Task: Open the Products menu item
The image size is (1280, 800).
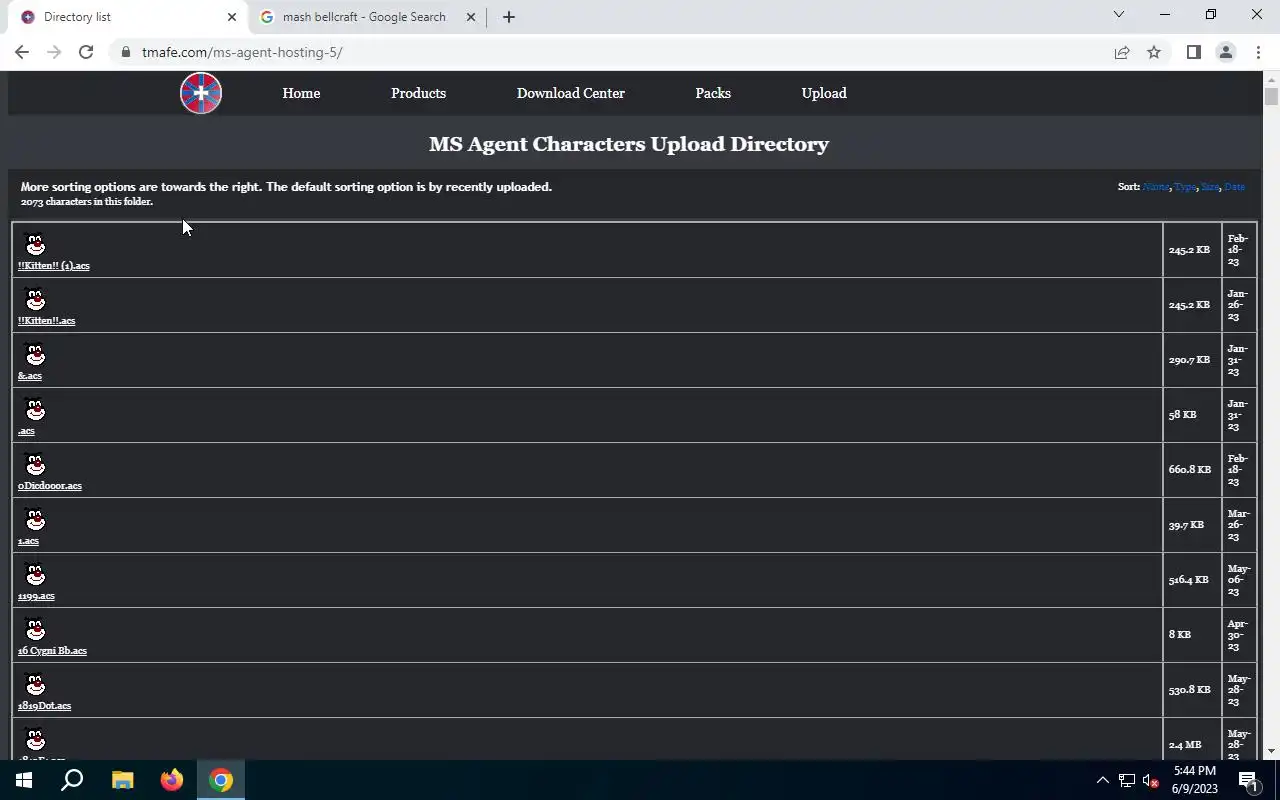Action: pos(418,93)
